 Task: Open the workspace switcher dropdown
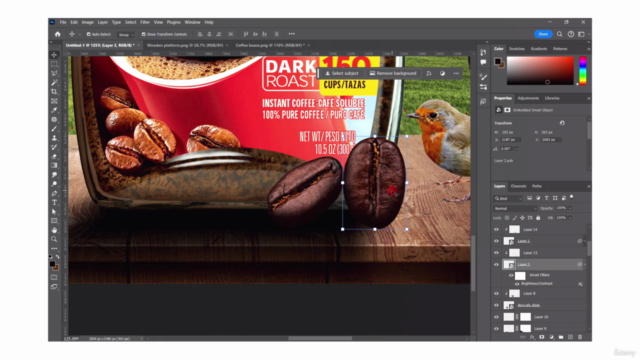[581, 34]
